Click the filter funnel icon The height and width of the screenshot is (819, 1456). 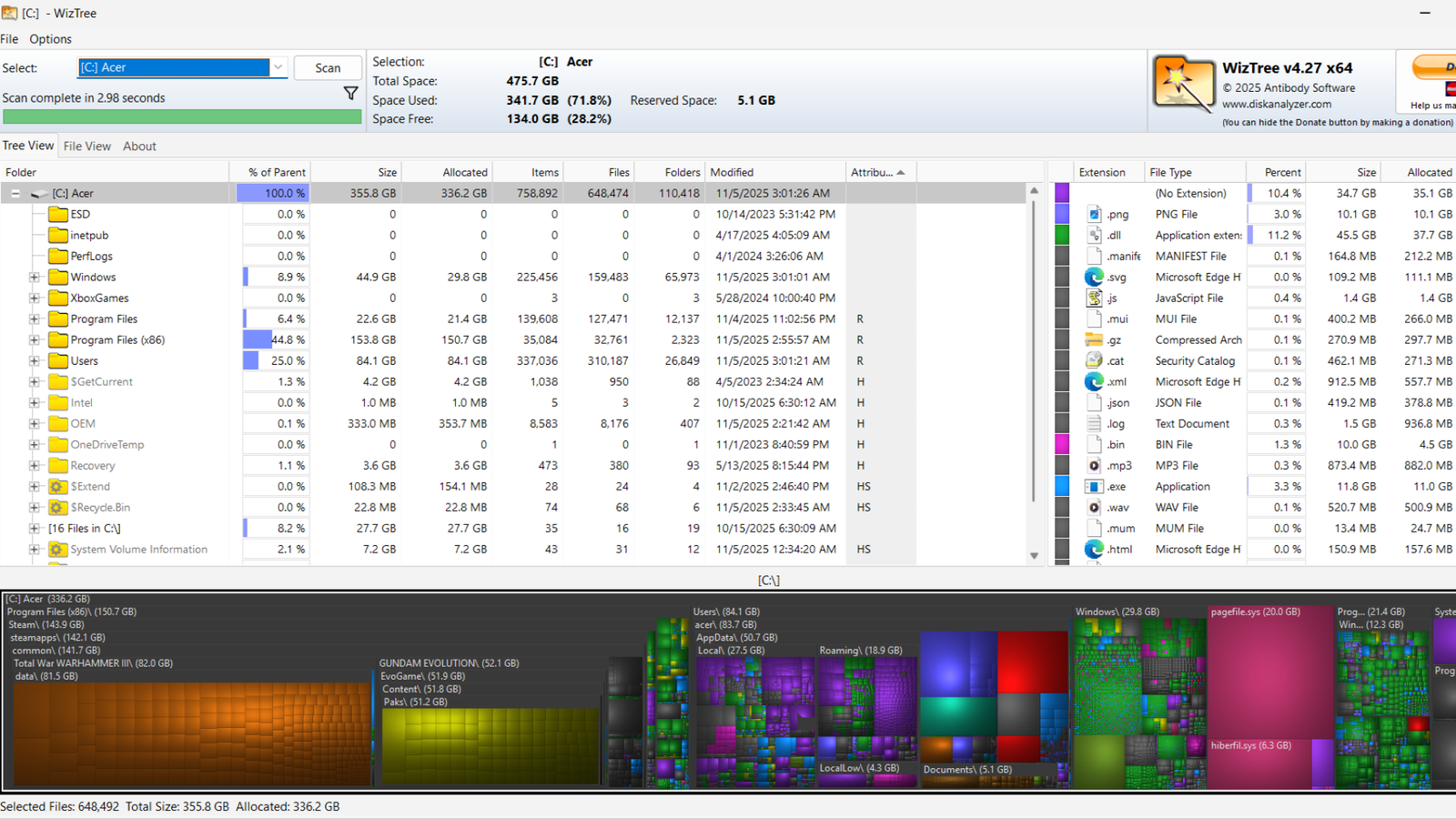(350, 93)
